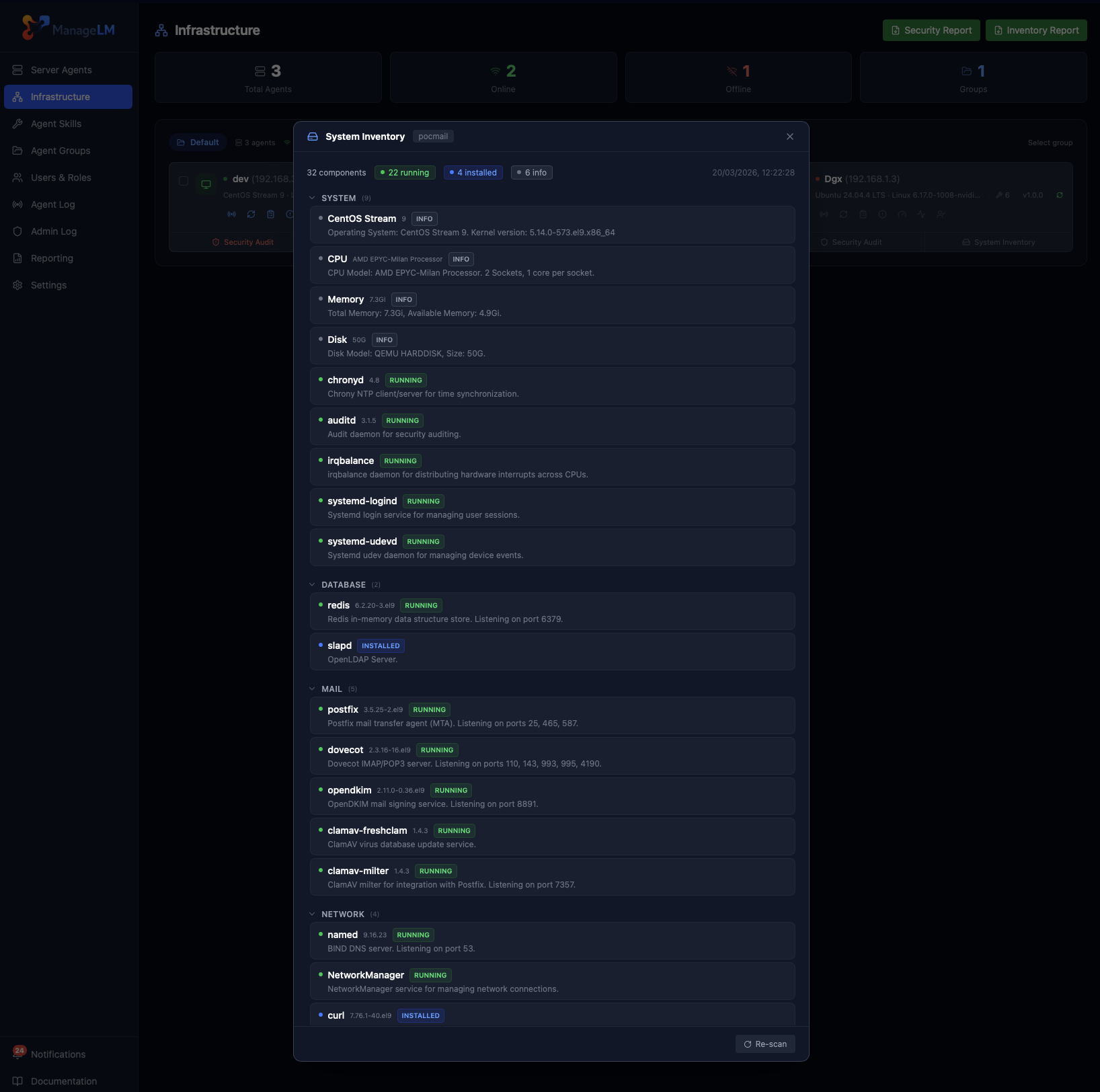The width and height of the screenshot is (1100, 1092).
Task: Collapse the SYSTEM components section
Action: (313, 198)
